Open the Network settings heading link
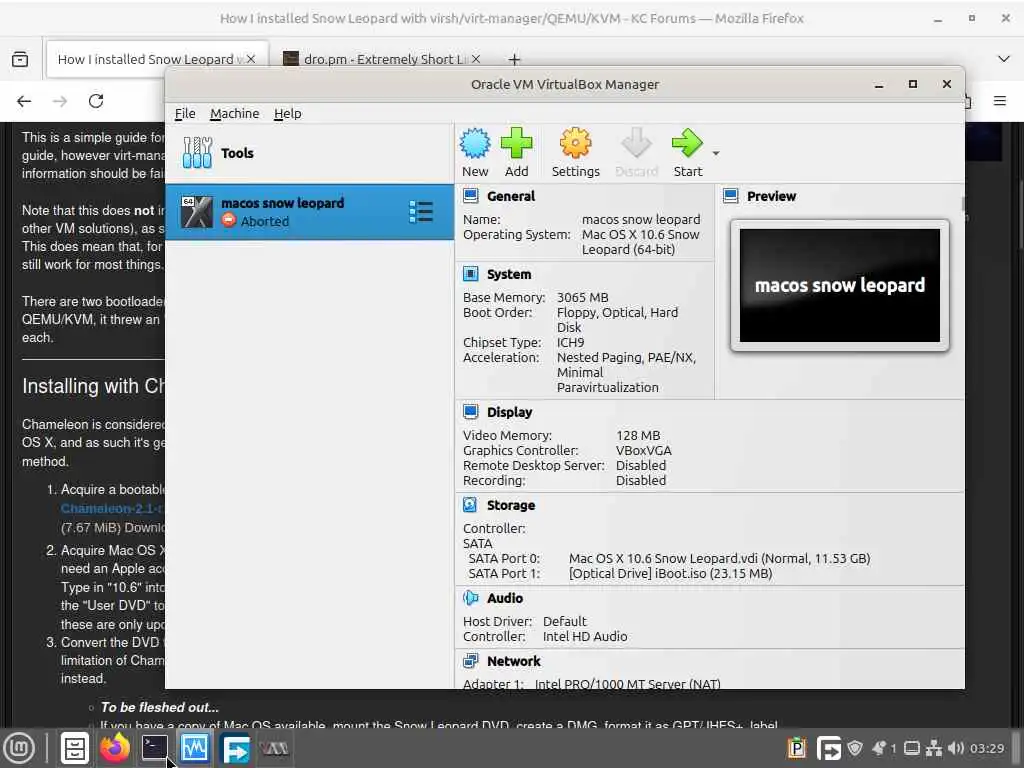The height and width of the screenshot is (768, 1024). 513,661
